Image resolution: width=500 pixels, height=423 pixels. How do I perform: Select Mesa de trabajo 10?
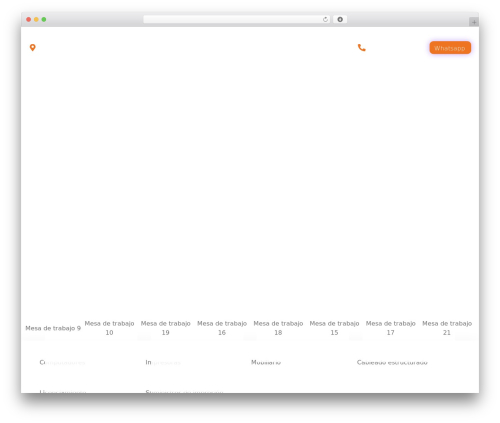point(109,328)
